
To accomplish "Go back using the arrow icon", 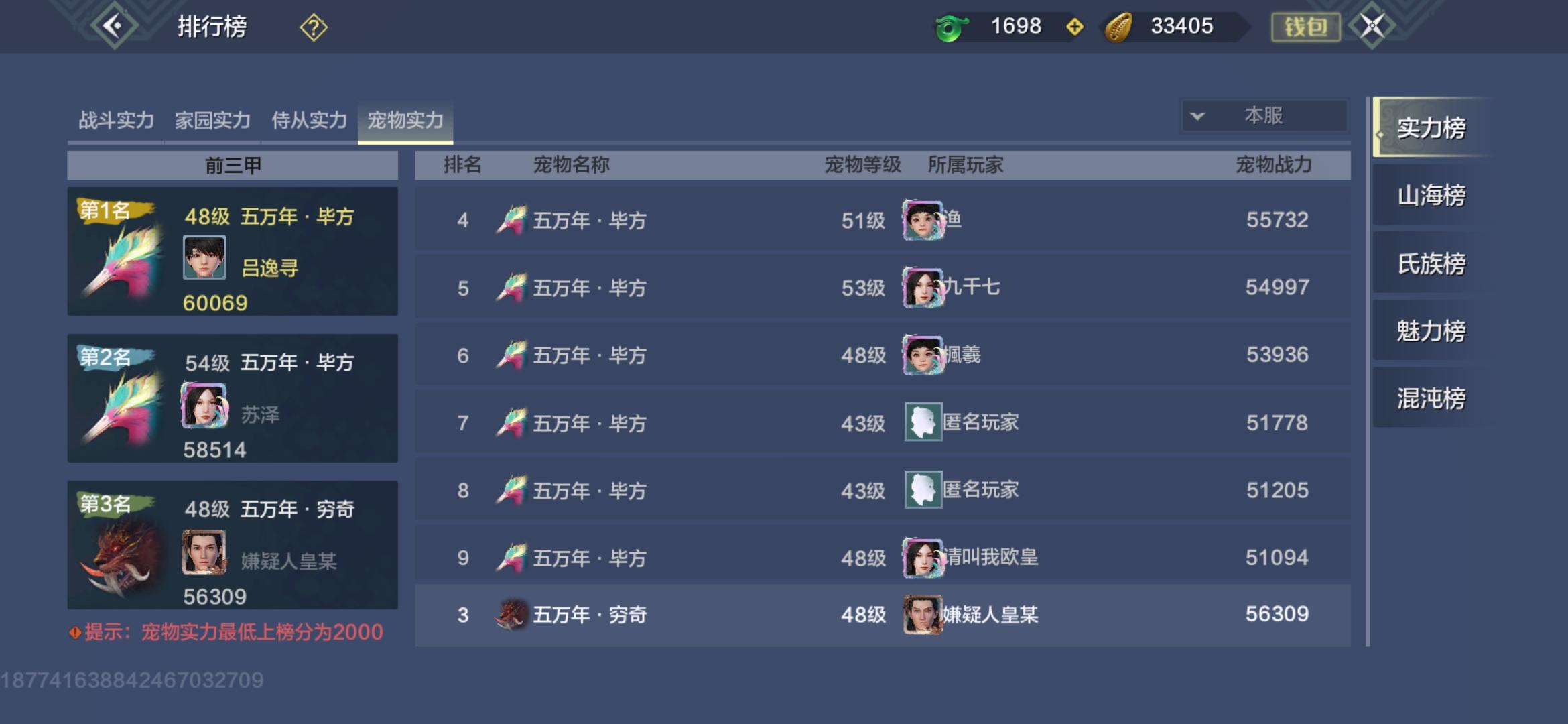I will 114,26.
